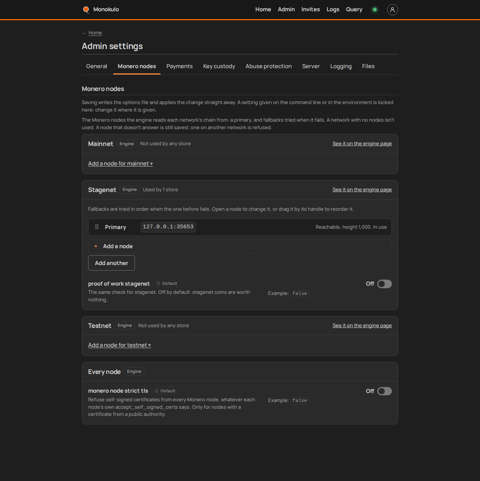The height and width of the screenshot is (481, 480).
Task: Go to Home in the top navigation
Action: 263,10
